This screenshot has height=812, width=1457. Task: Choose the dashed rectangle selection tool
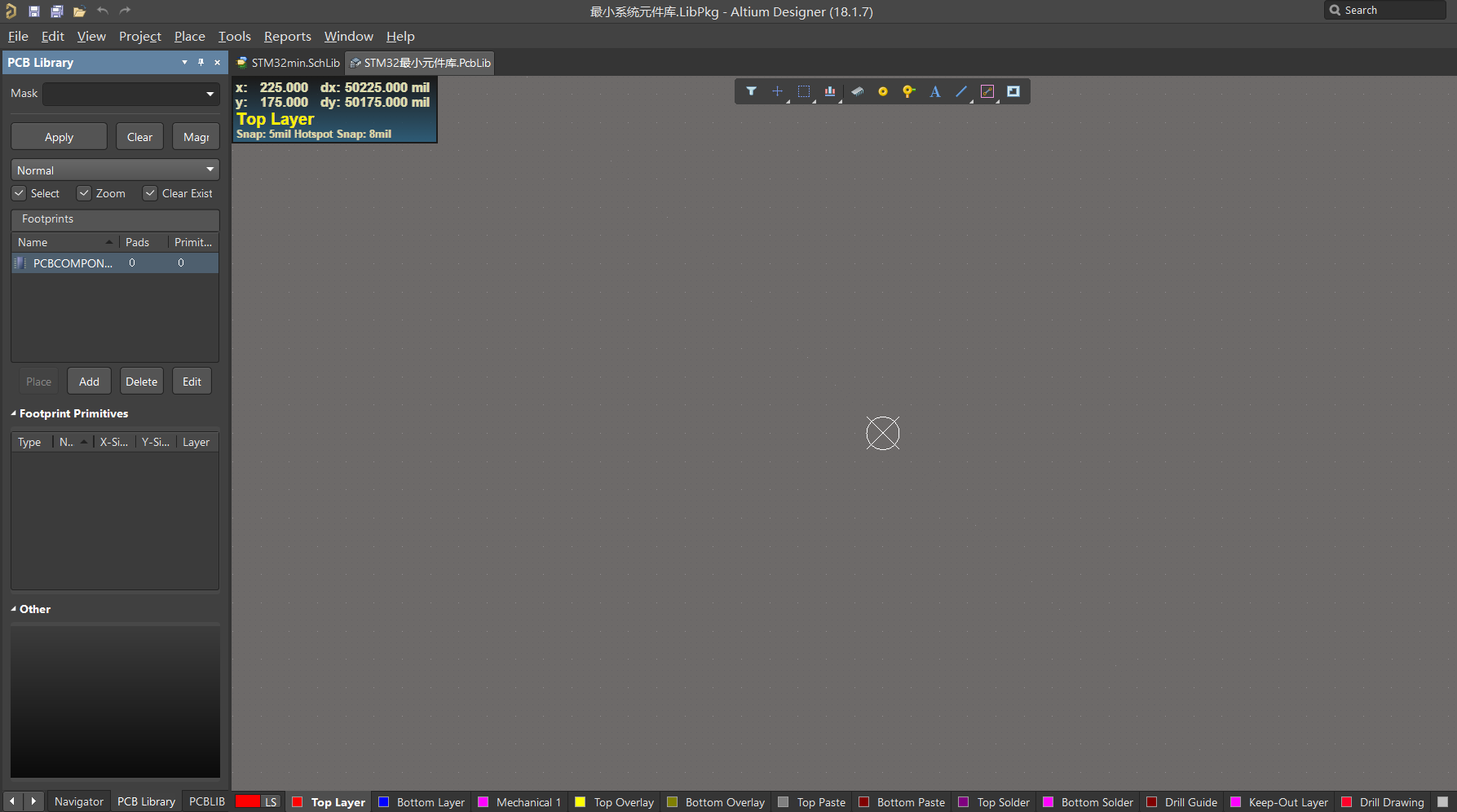coord(804,91)
